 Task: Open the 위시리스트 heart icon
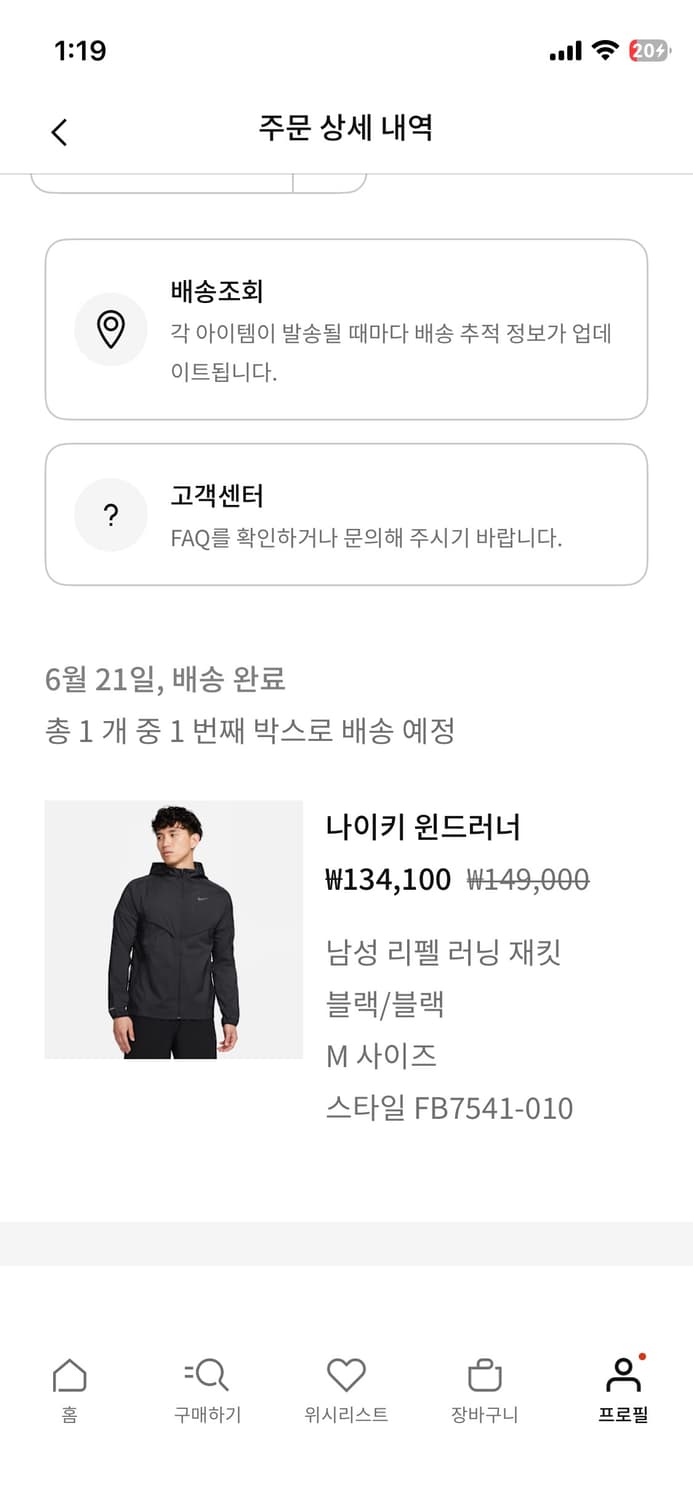point(346,1375)
